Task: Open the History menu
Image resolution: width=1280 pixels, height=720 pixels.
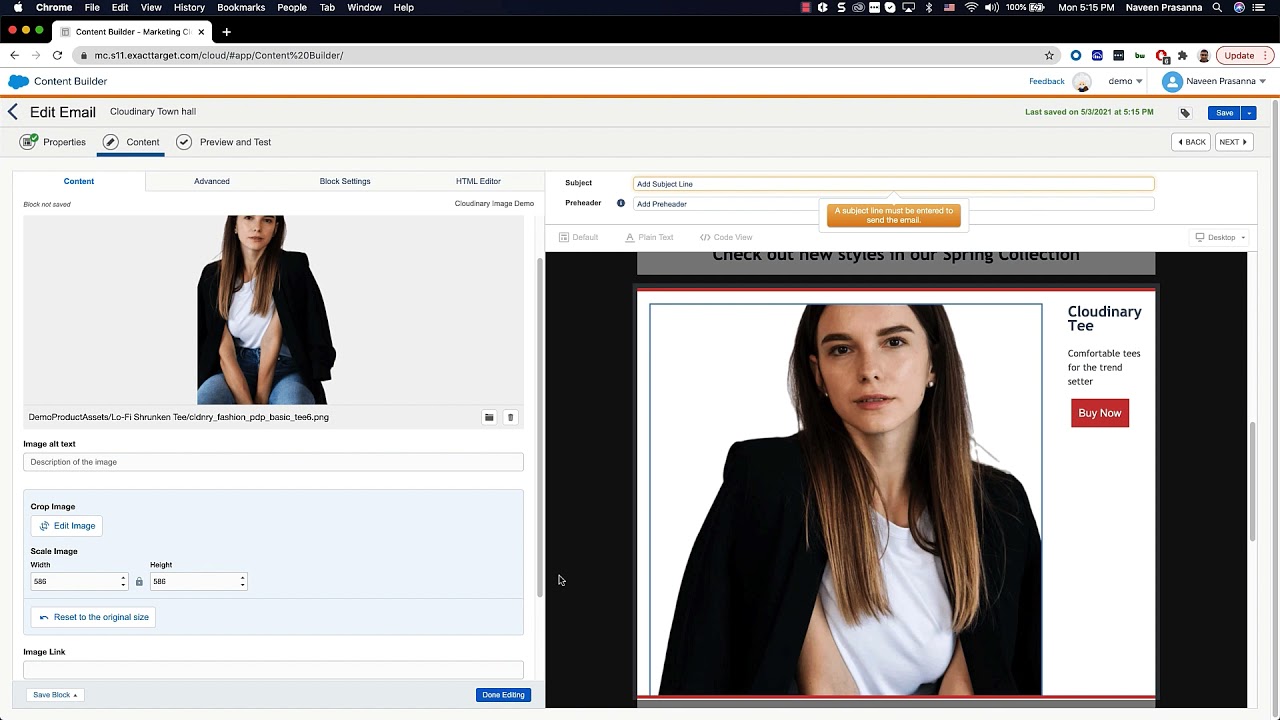Action: tap(189, 7)
